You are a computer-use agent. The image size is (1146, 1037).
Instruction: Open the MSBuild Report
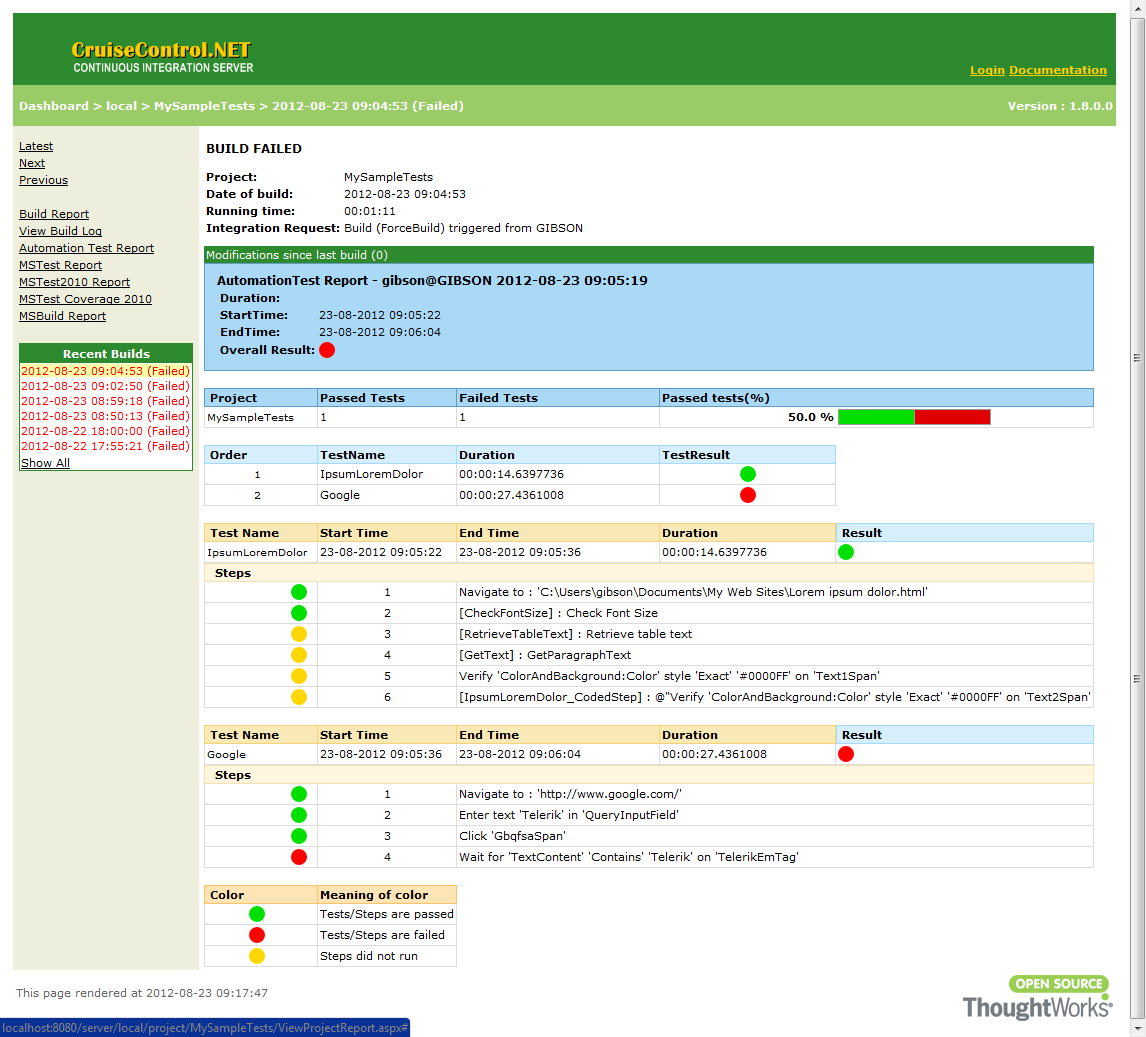[x=62, y=316]
